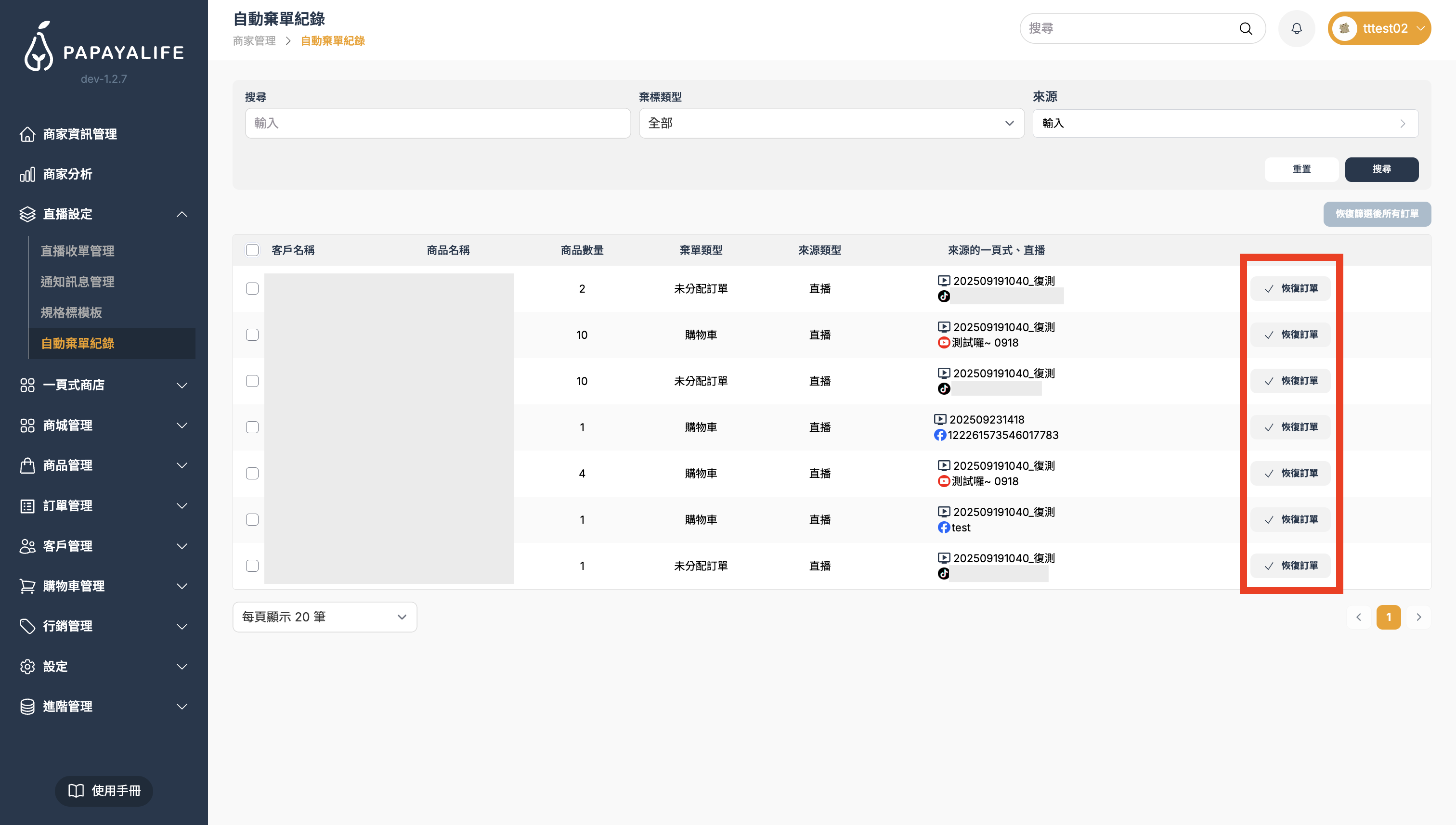The image size is (1456, 825).
Task: Open the 棄標類型 dropdown showing 全部
Action: coord(831,123)
